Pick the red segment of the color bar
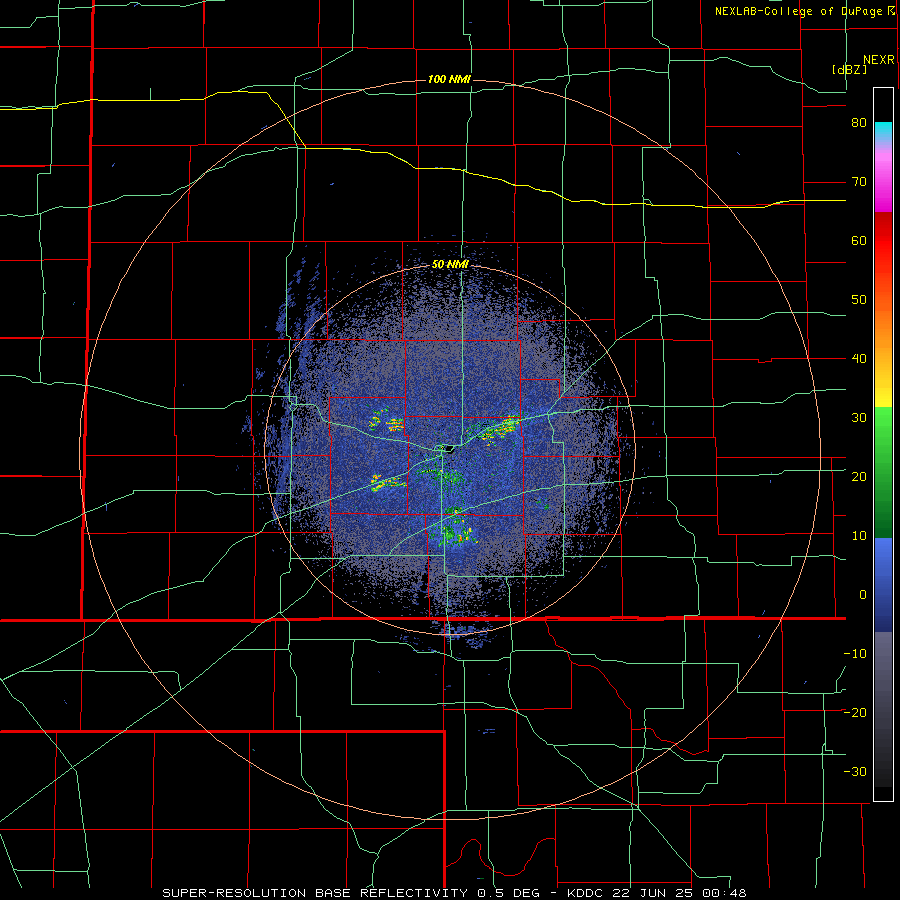The height and width of the screenshot is (900, 900). coord(883,241)
